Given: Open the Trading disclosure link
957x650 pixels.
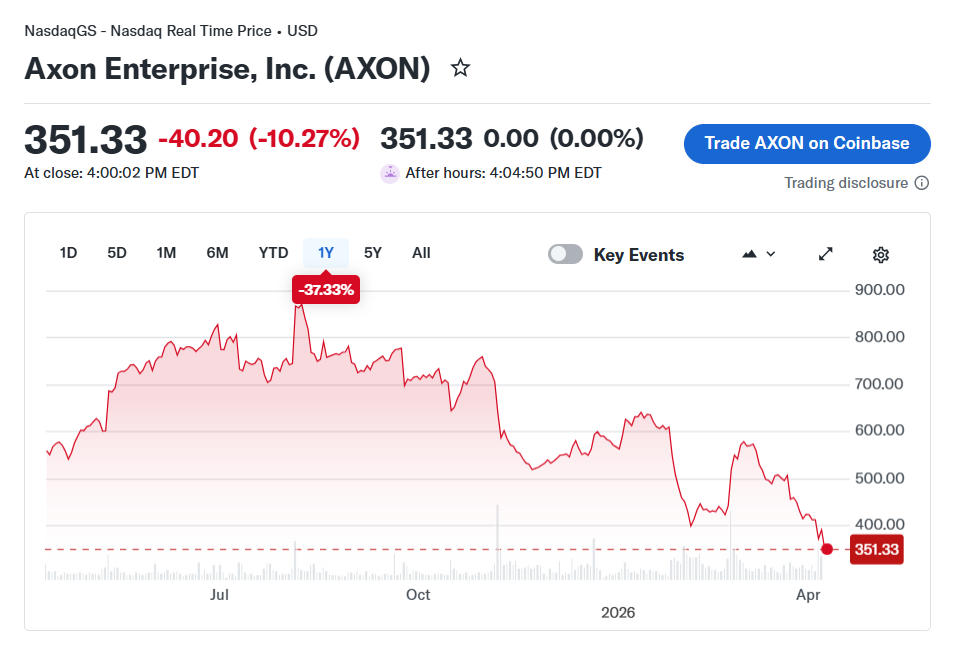Looking at the screenshot, I should [846, 183].
